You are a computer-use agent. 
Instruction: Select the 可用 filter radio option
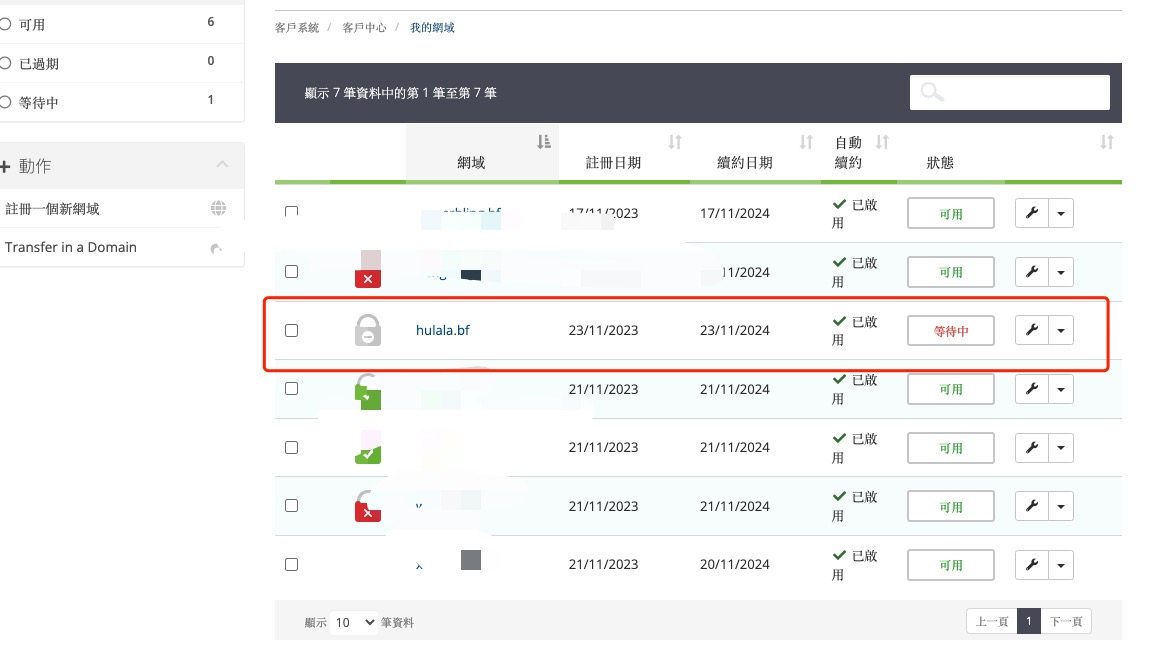coord(5,24)
